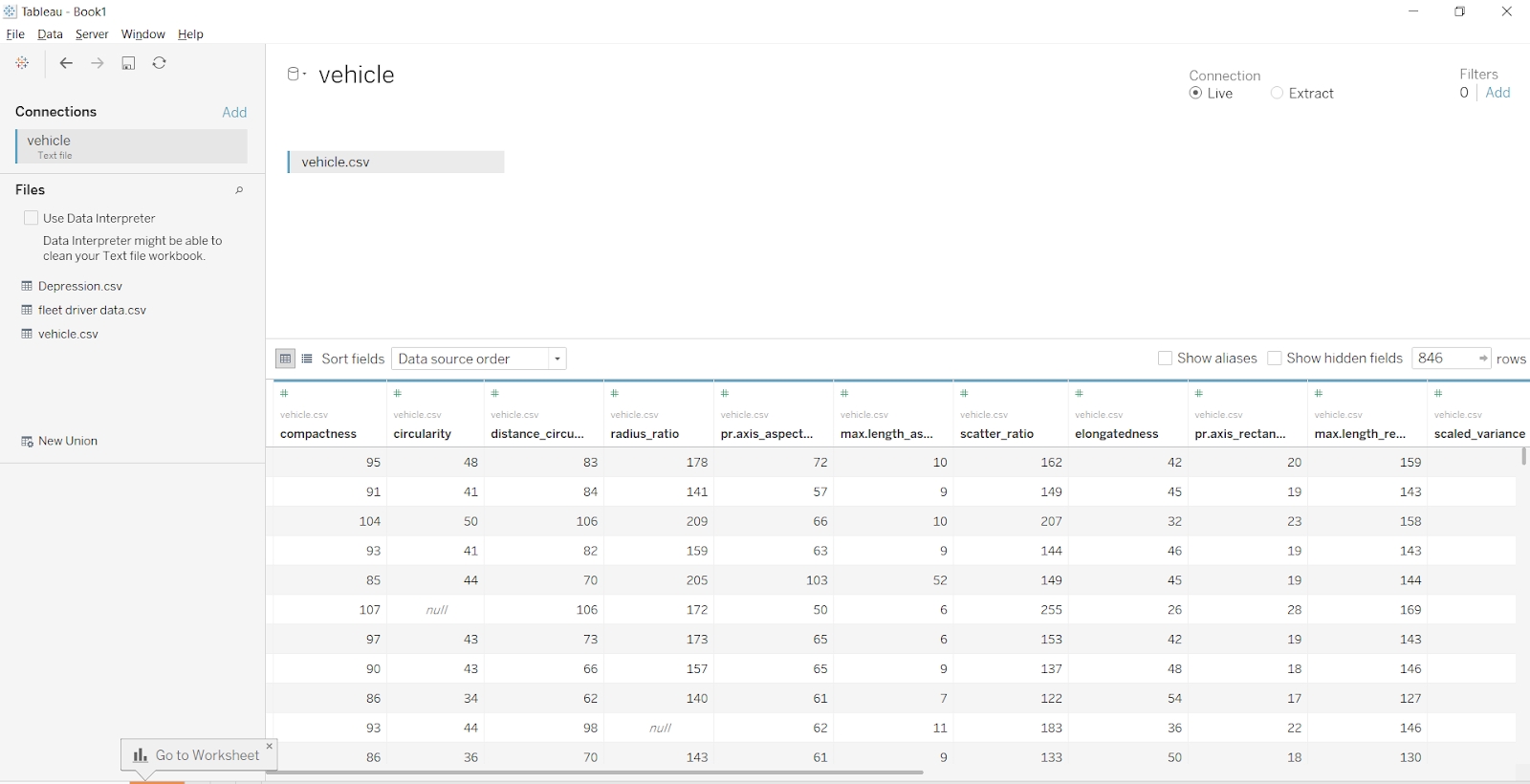The image size is (1530, 784).
Task: Click the row-count arrow next to 846
Action: [1483, 359]
